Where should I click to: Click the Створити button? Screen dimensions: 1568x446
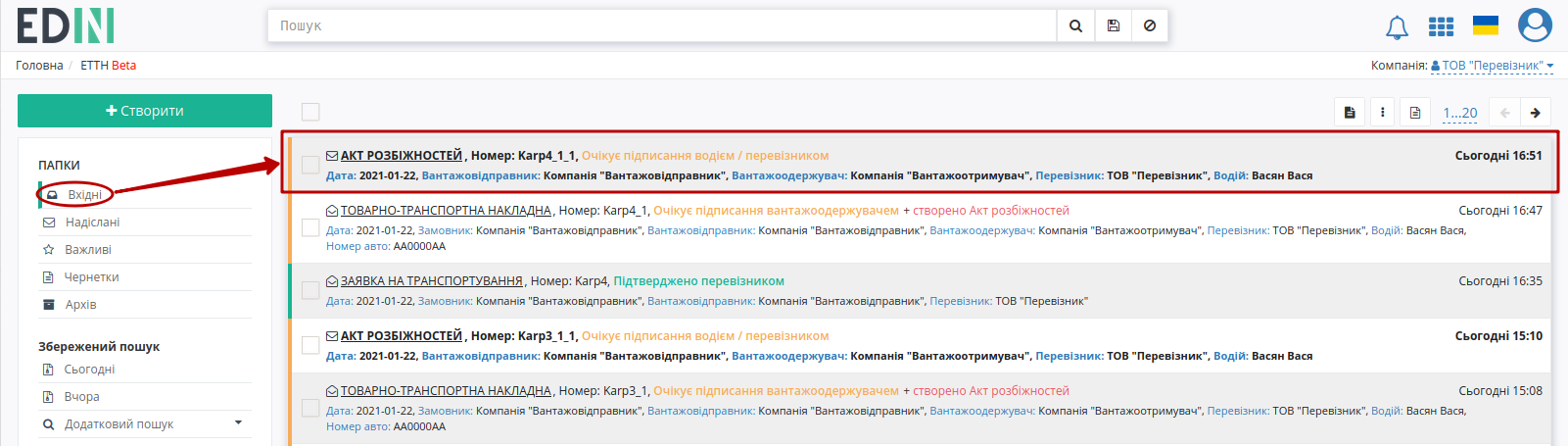pyautogui.click(x=145, y=111)
